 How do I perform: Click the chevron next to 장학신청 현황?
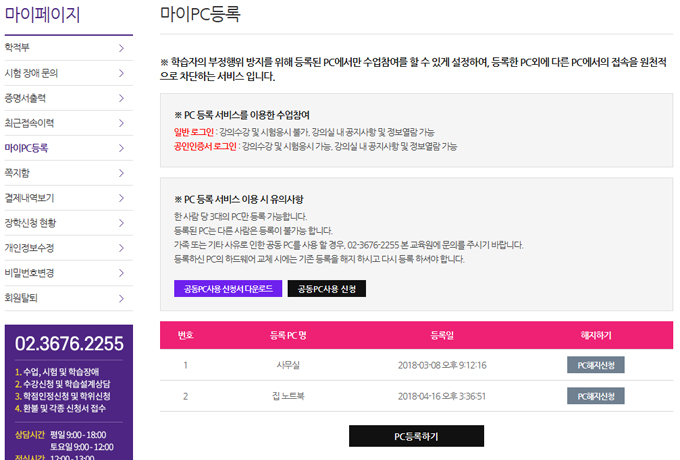click(x=121, y=223)
